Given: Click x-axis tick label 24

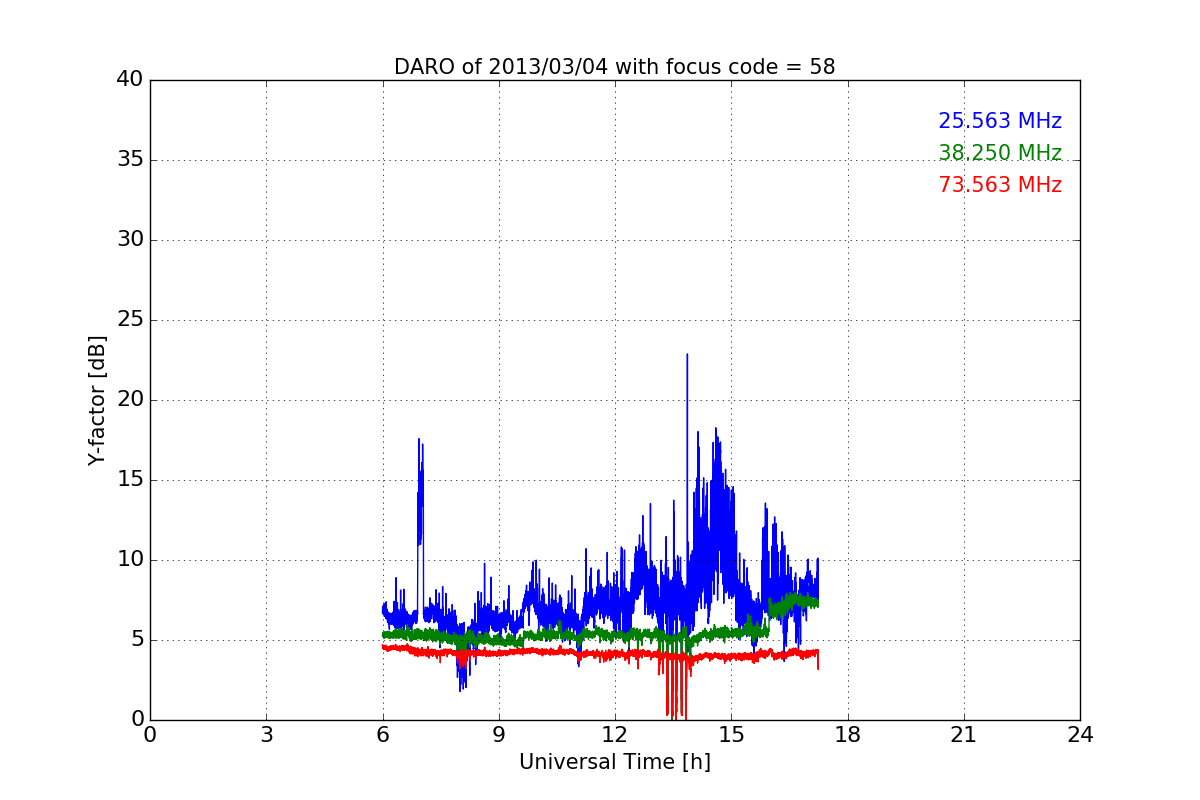Looking at the screenshot, I should (1080, 735).
